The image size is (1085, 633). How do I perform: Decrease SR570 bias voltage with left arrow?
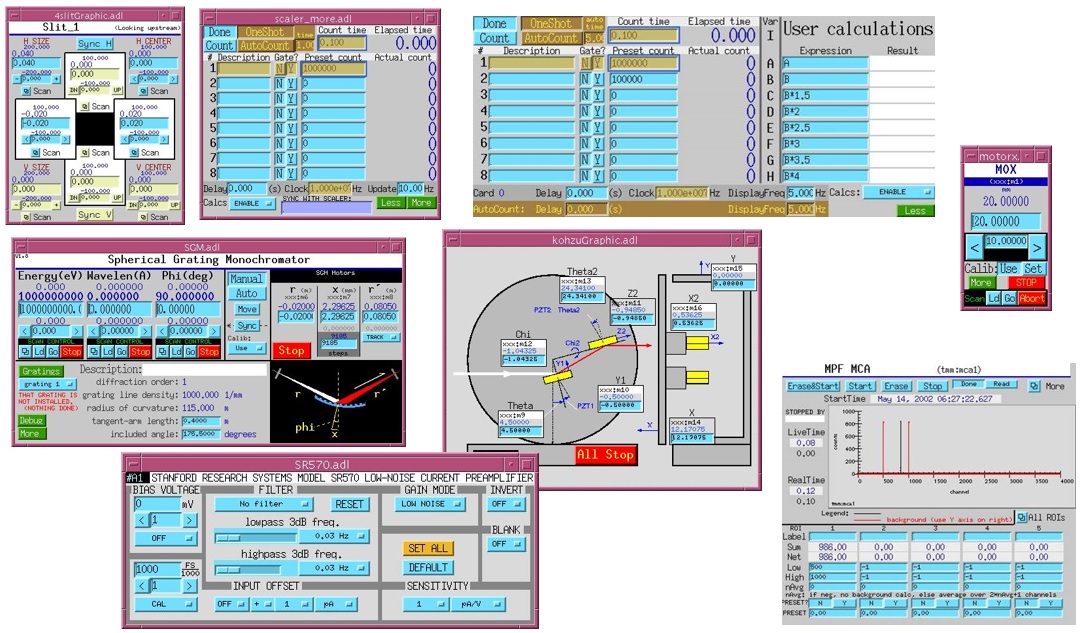(x=142, y=520)
